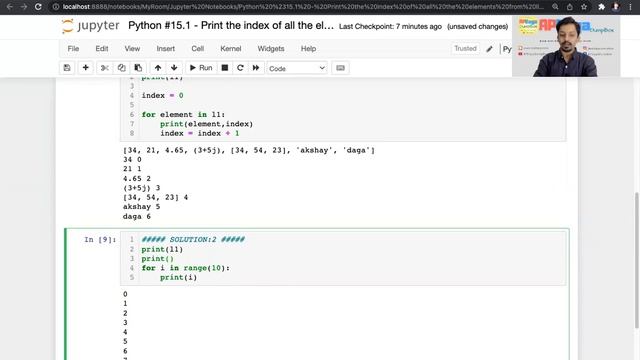Screen dimensions: 640x360
Task: Click the zoom magnifier icon in address bar
Action: (555, 7)
